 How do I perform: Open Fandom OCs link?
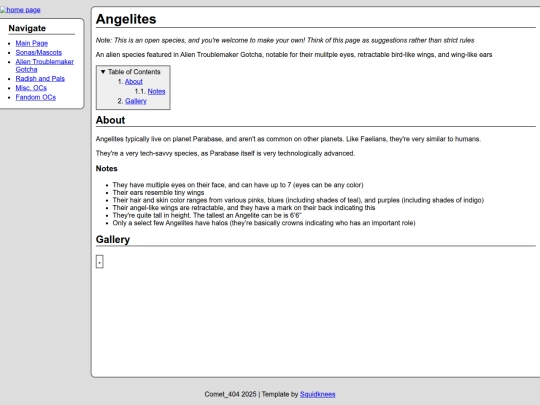tap(35, 97)
